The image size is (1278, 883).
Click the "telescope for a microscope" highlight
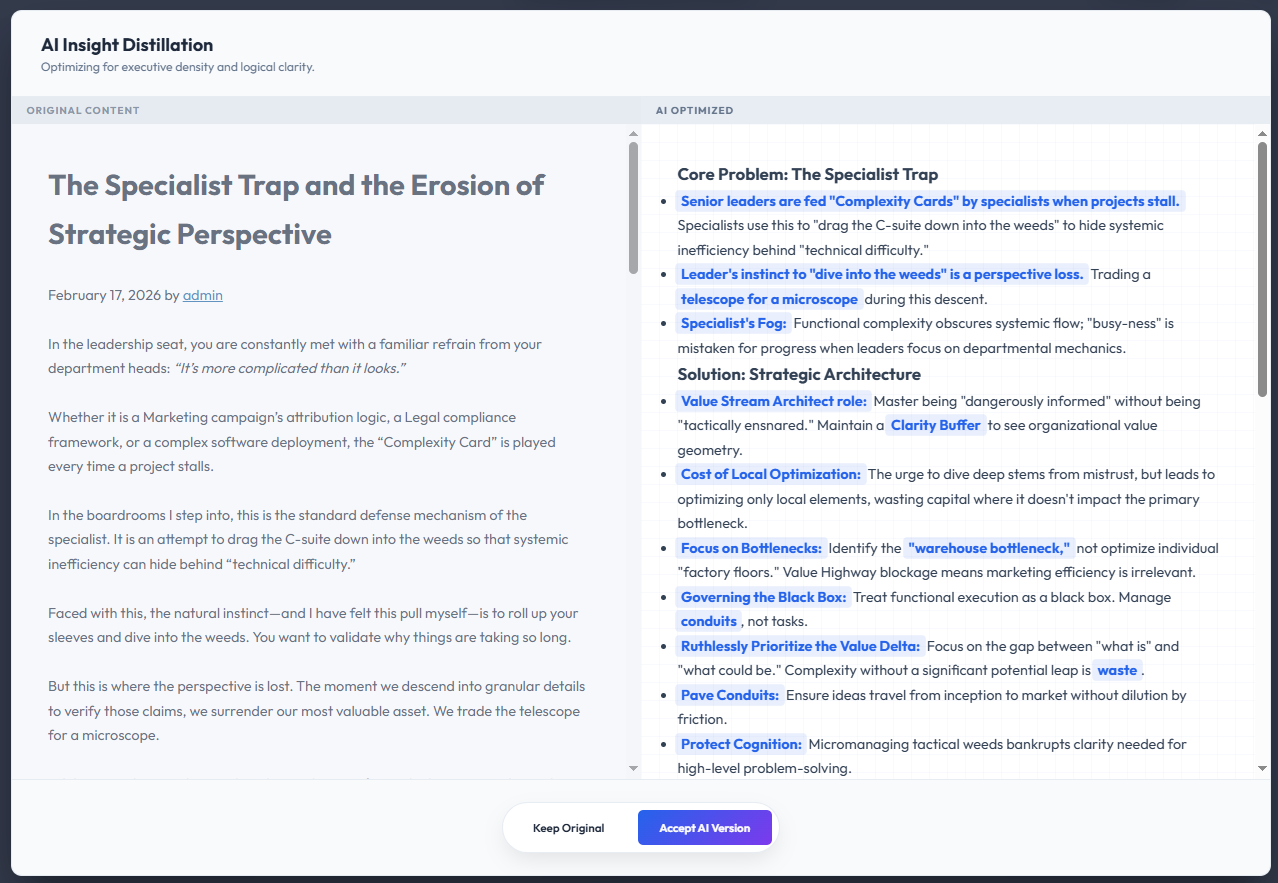click(768, 299)
